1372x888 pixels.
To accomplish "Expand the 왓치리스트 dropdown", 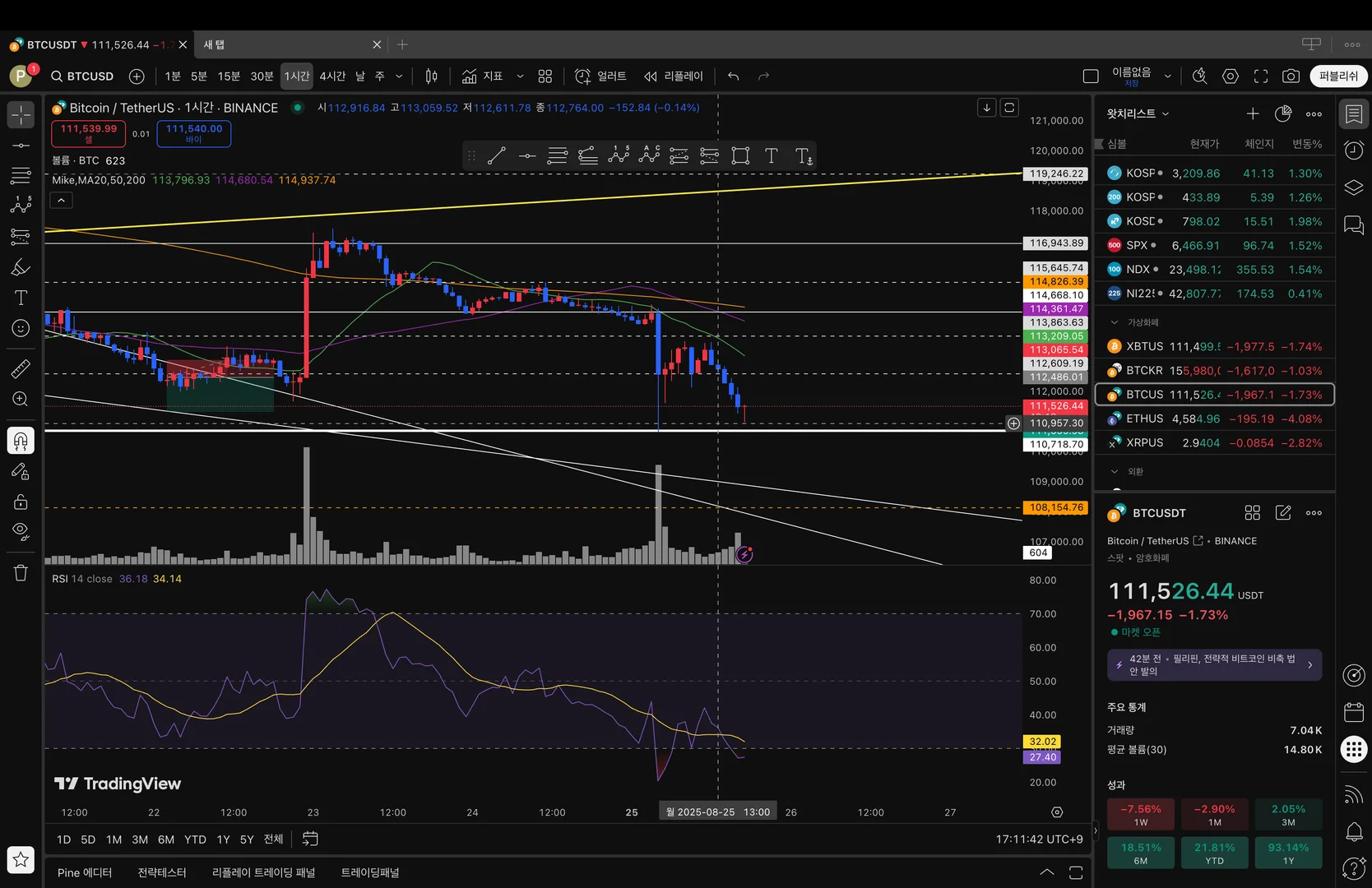I will 1138,113.
